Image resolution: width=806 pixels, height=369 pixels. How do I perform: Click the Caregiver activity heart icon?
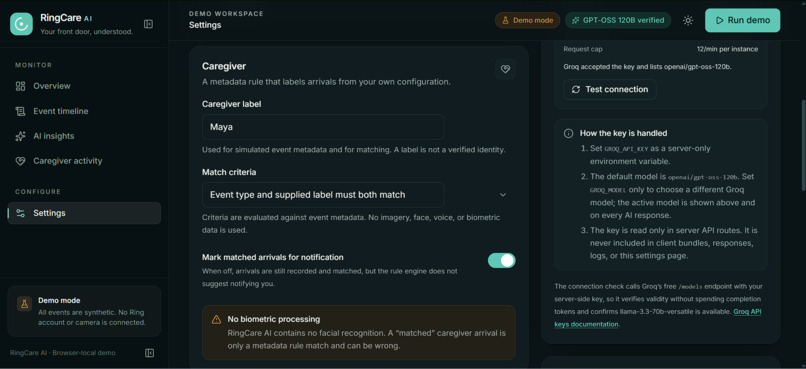pyautogui.click(x=21, y=161)
